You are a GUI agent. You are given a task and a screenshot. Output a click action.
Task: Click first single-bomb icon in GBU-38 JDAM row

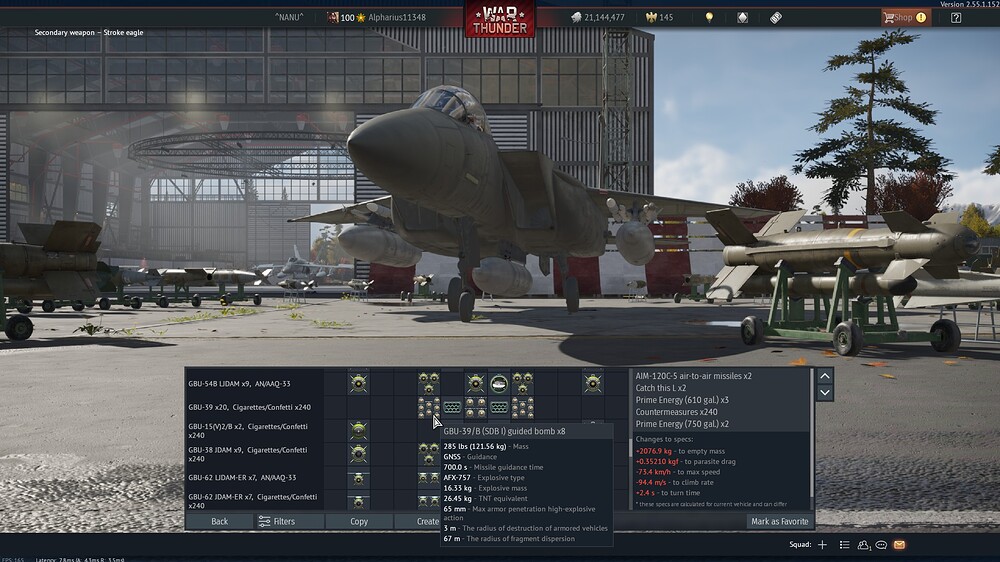(358, 454)
